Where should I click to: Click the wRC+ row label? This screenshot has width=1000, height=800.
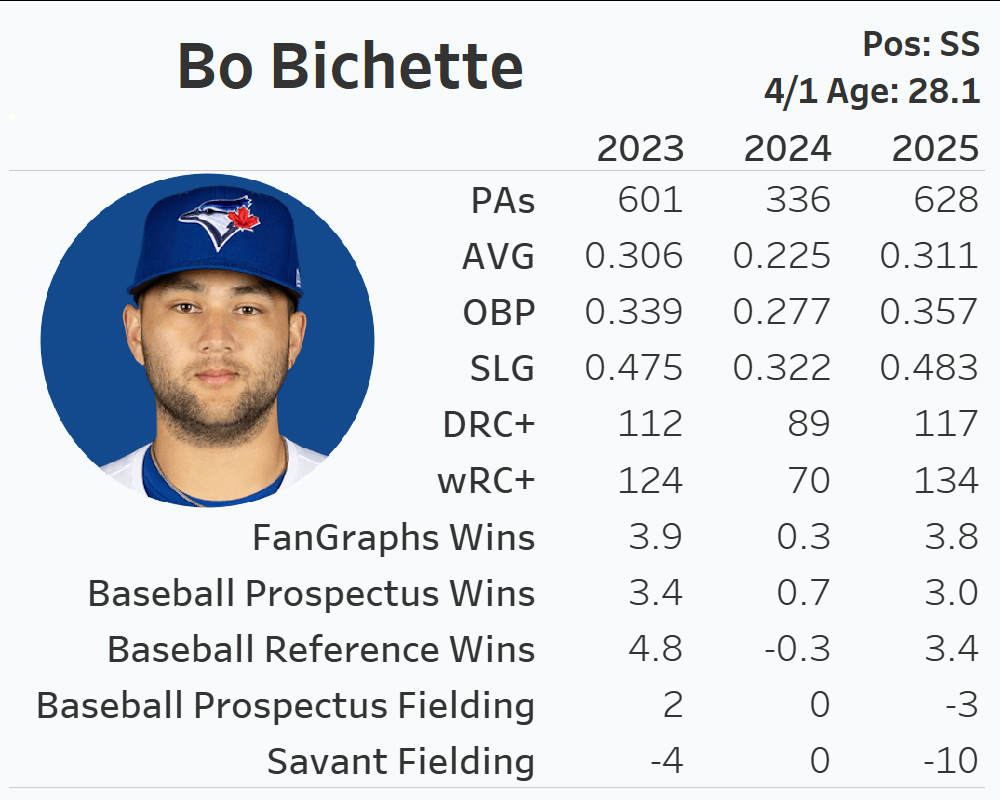pos(486,481)
